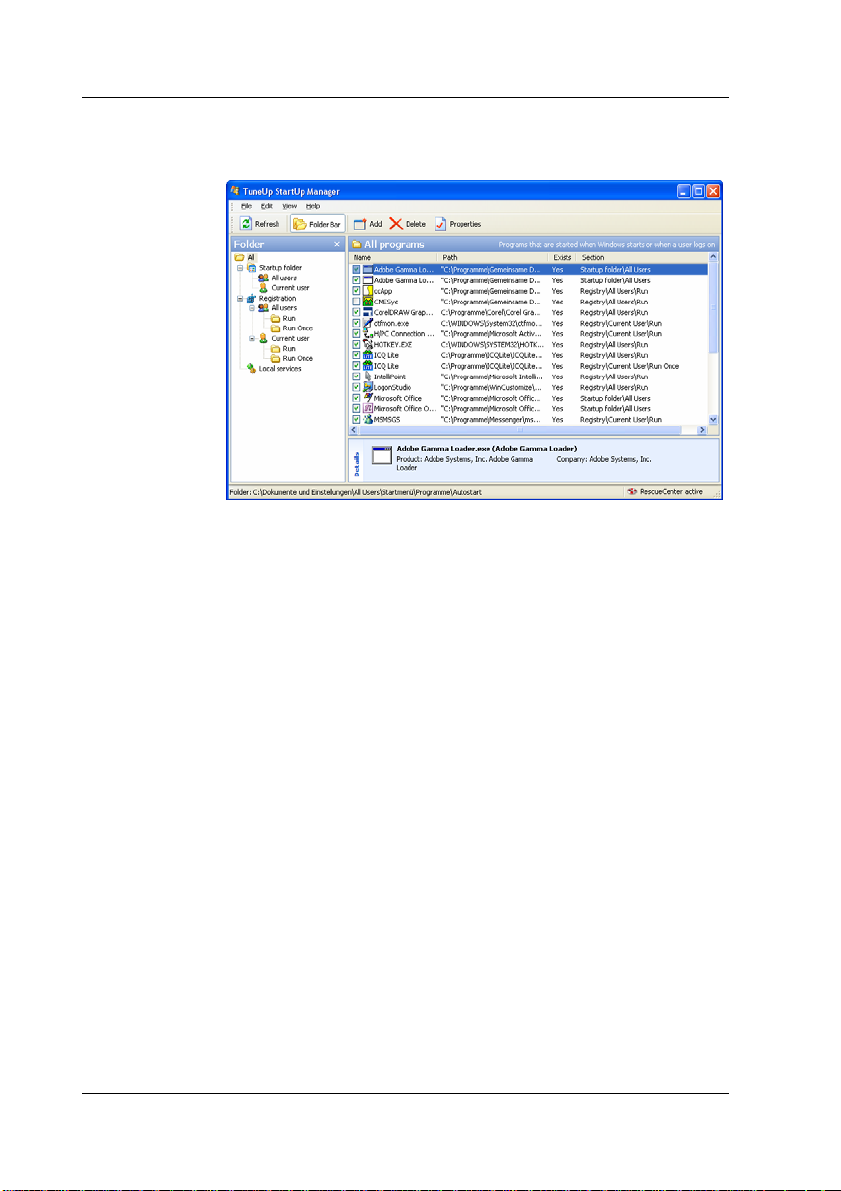The width and height of the screenshot is (841, 1191).
Task: Sort list by the Name column header
Action: [x=394, y=258]
